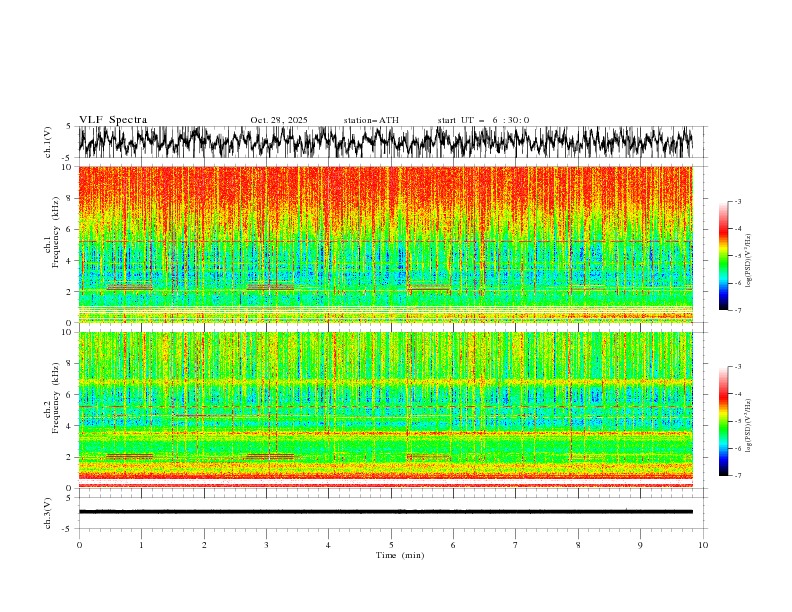Image resolution: width=792 pixels, height=612 pixels.
Task: Click ch.1 frequency axis "8" tick label
Action: 70,198
